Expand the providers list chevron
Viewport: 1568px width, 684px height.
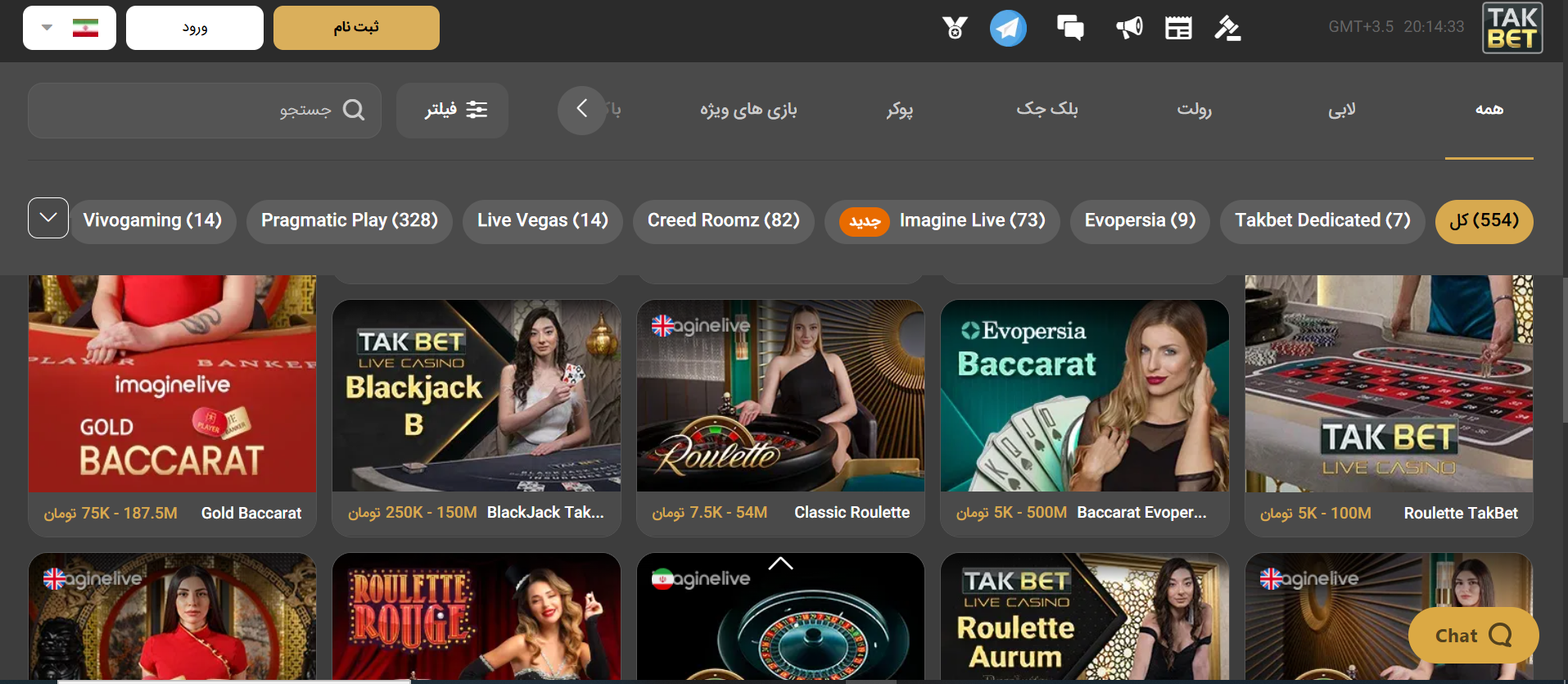pos(48,218)
